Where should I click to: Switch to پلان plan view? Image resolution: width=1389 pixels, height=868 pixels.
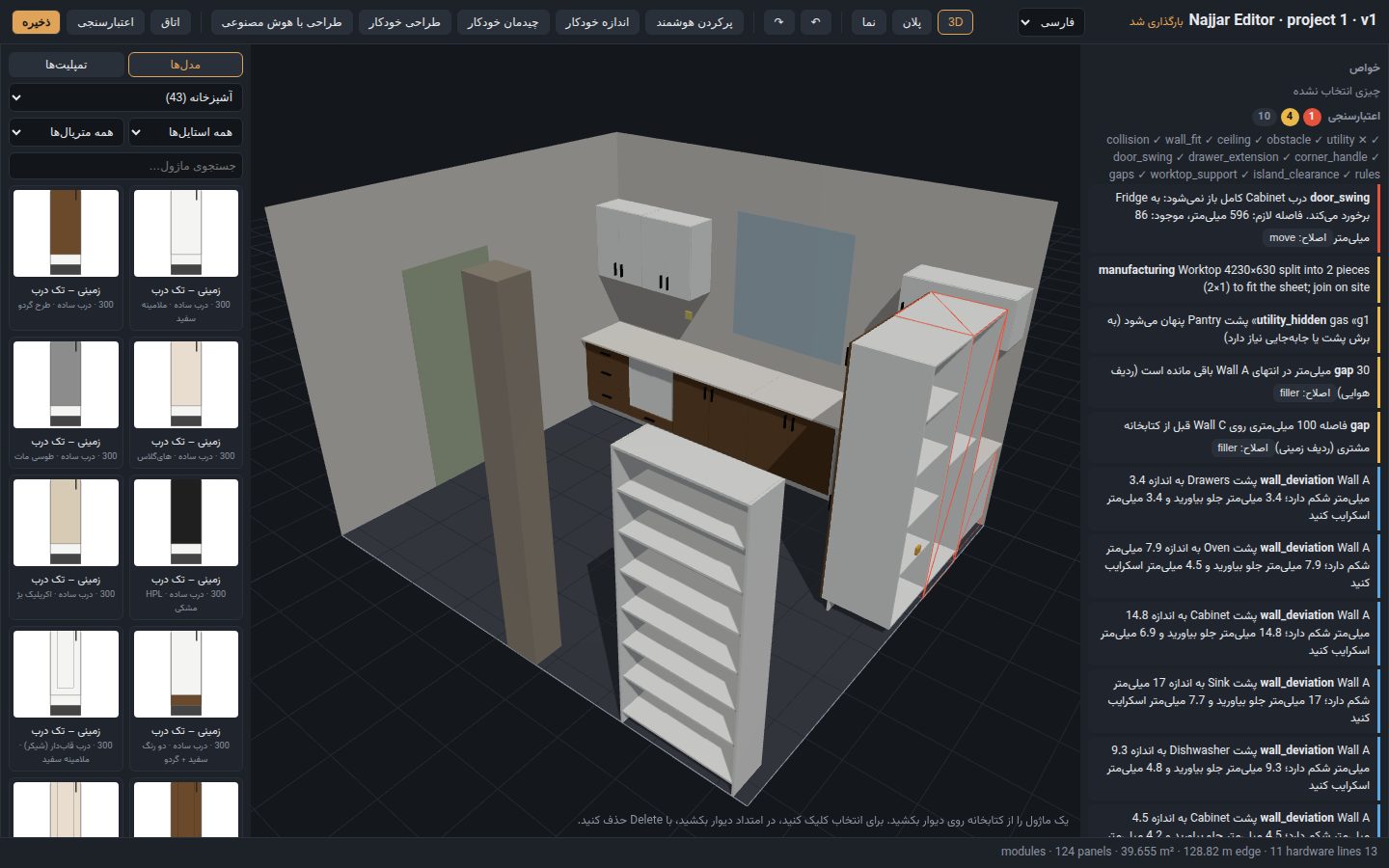912,22
